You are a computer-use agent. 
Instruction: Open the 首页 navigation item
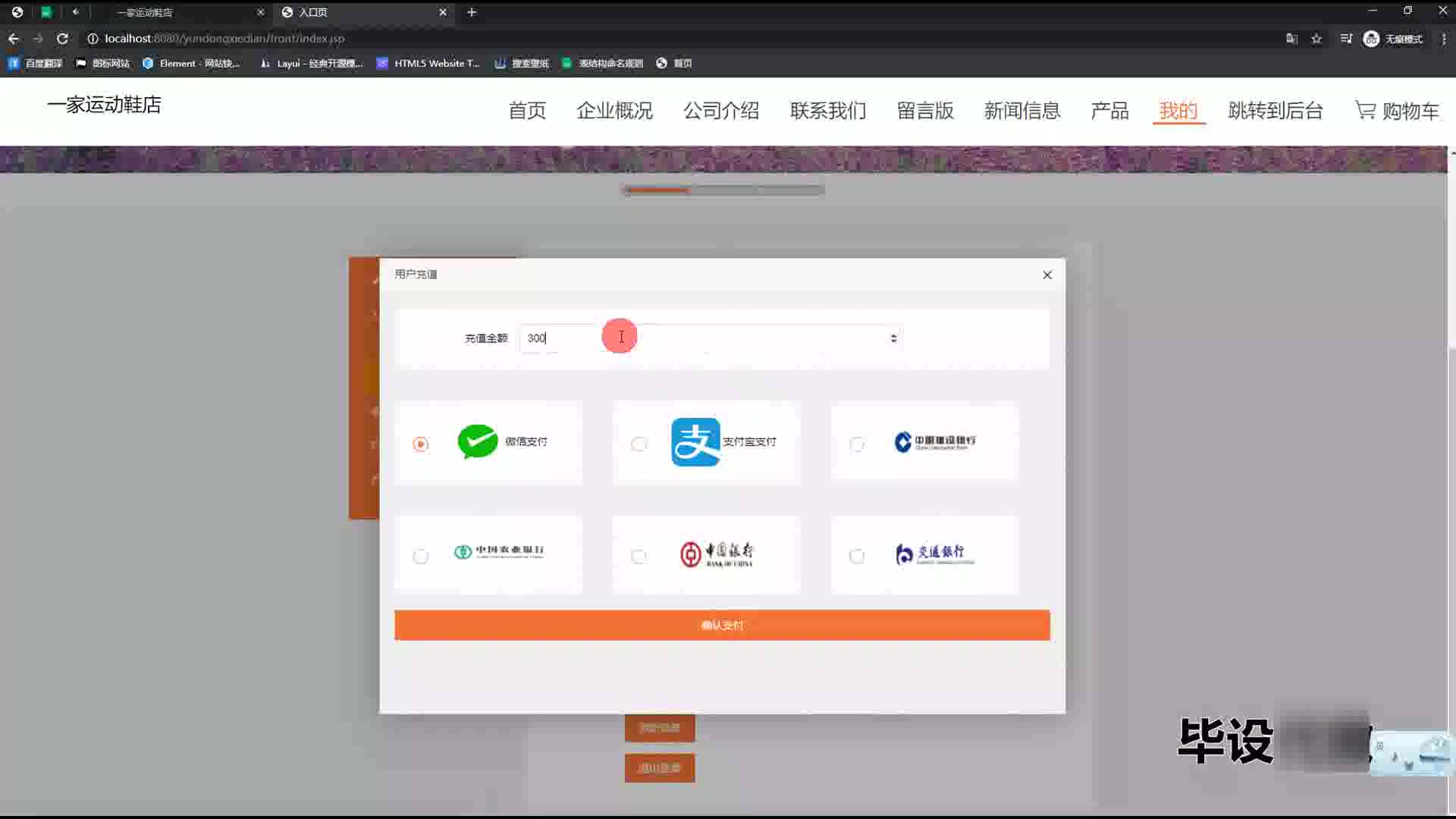pos(527,111)
